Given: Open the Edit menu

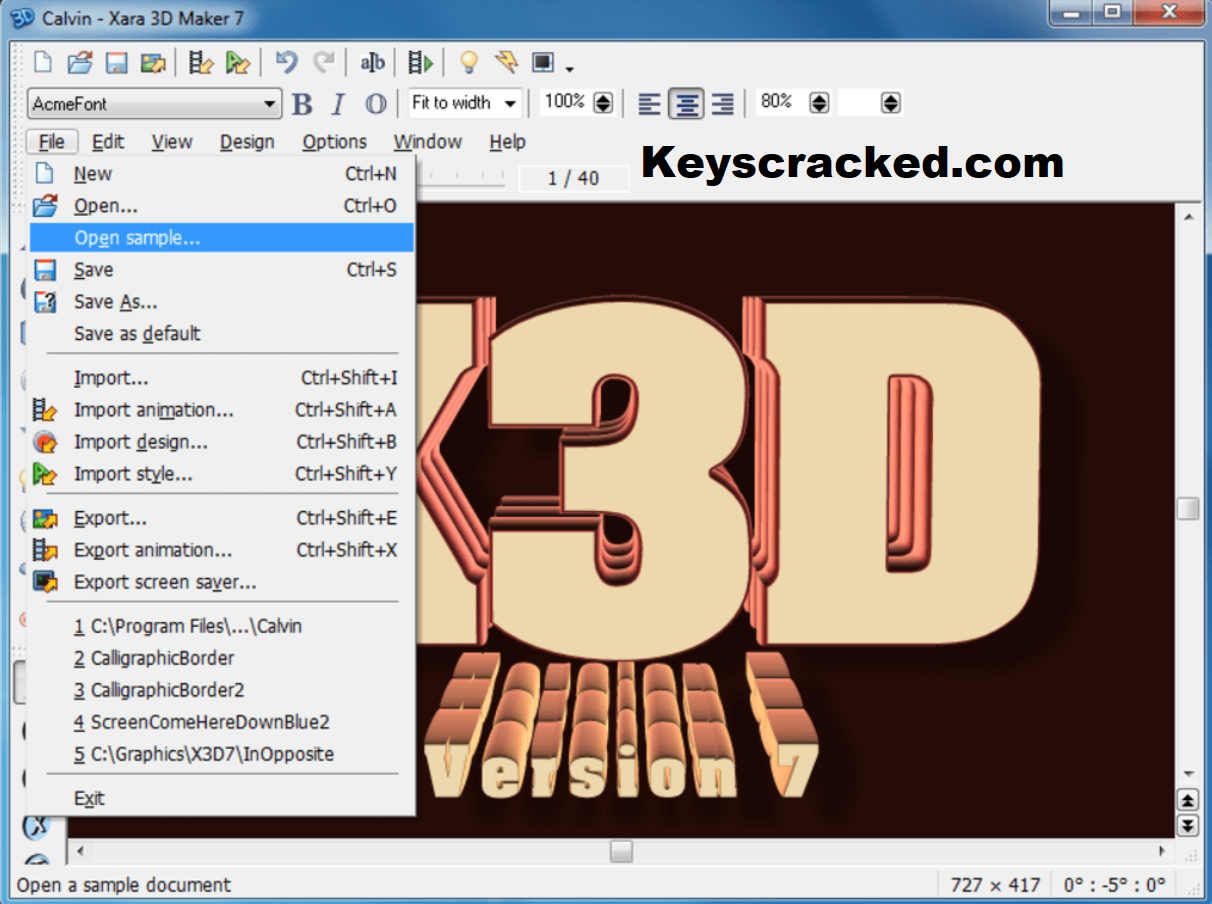Looking at the screenshot, I should pyautogui.click(x=108, y=142).
